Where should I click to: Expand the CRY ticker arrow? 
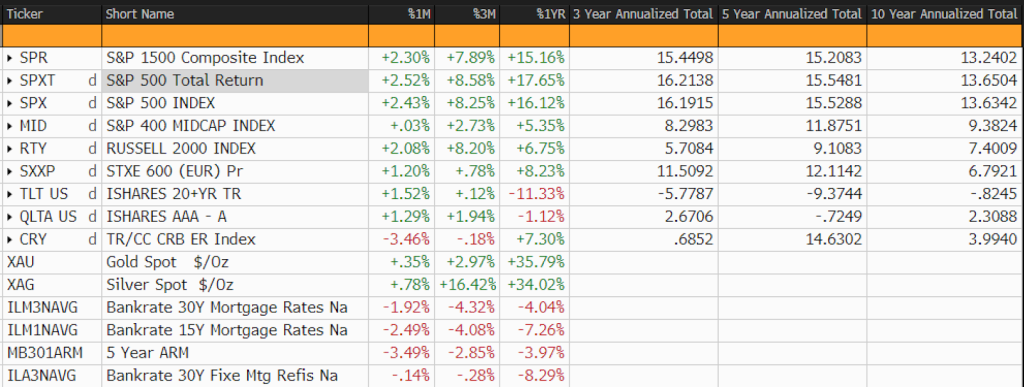[x=10, y=240]
